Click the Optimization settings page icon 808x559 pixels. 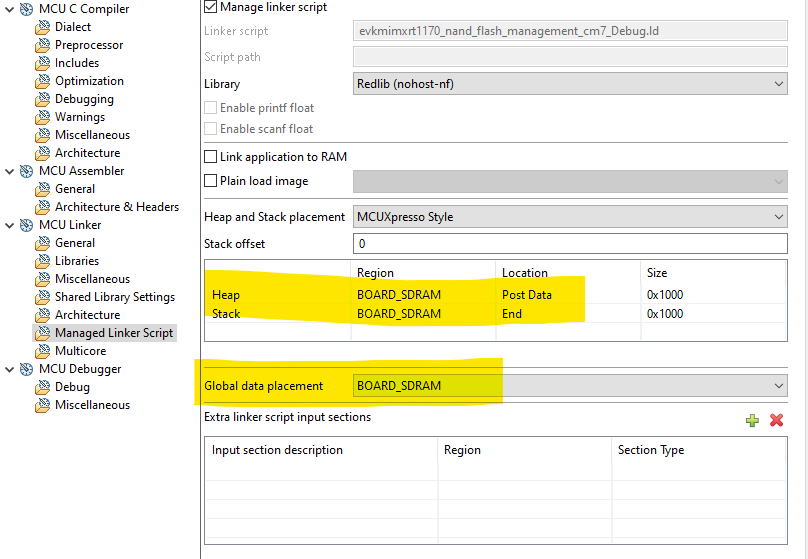click(x=42, y=81)
